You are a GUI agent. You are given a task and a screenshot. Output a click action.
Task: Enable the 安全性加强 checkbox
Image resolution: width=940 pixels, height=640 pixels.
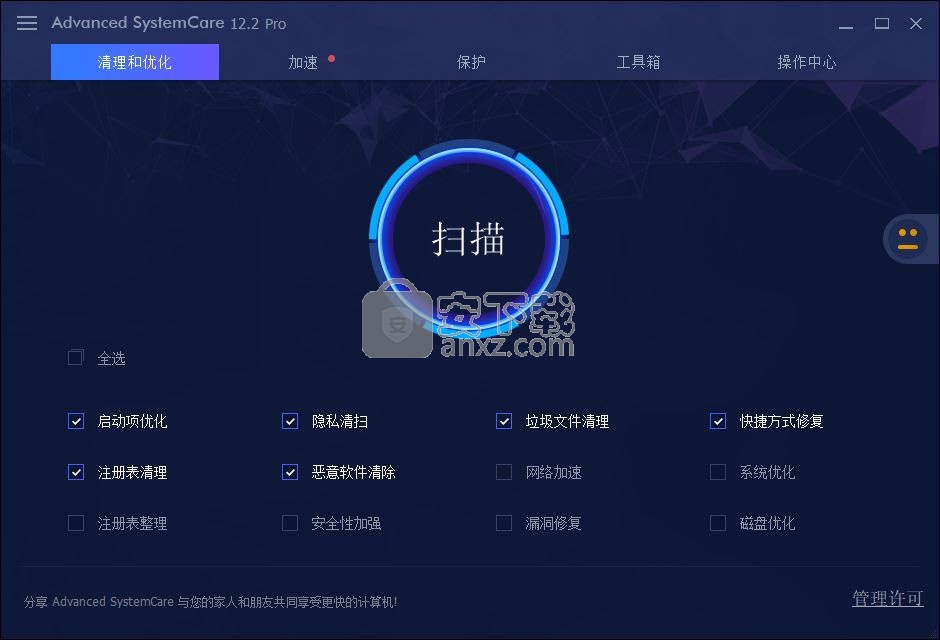point(290,523)
